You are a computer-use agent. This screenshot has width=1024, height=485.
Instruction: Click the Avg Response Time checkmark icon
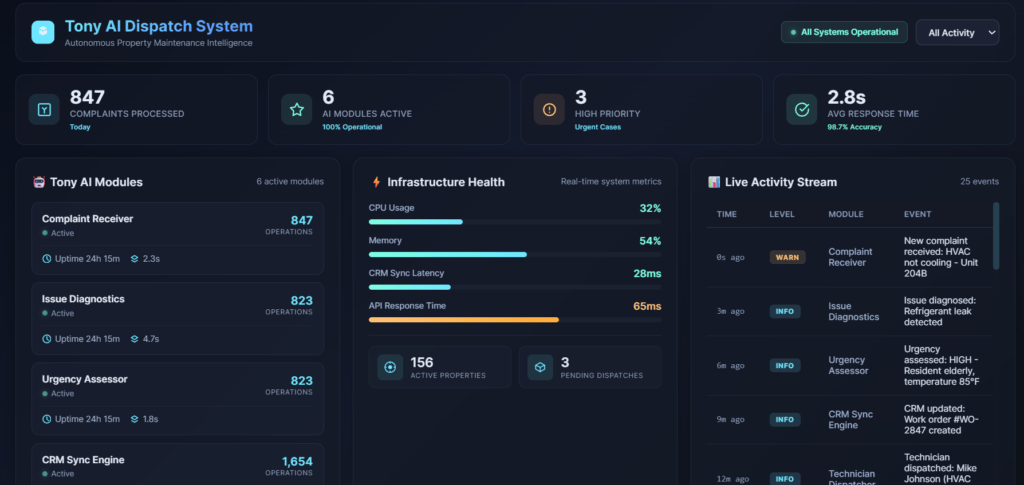click(x=801, y=110)
